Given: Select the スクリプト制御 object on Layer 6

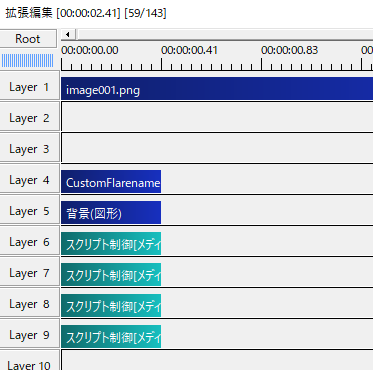Looking at the screenshot, I should pos(111,244).
